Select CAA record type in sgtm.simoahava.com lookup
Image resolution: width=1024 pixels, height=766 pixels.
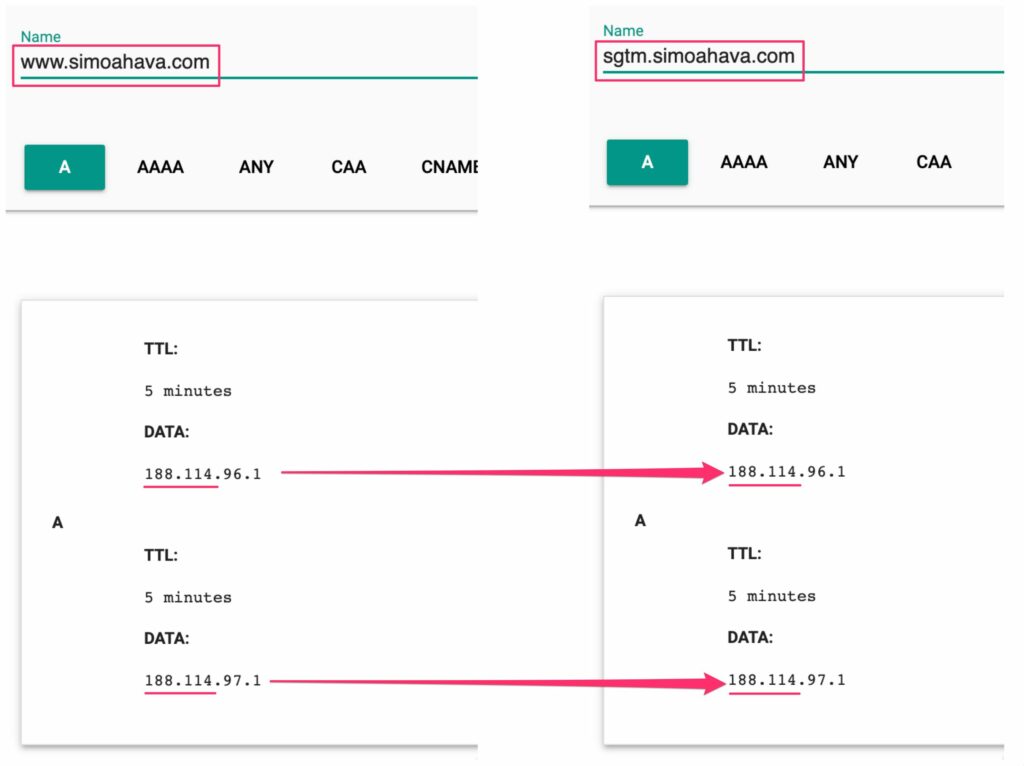pos(934,162)
